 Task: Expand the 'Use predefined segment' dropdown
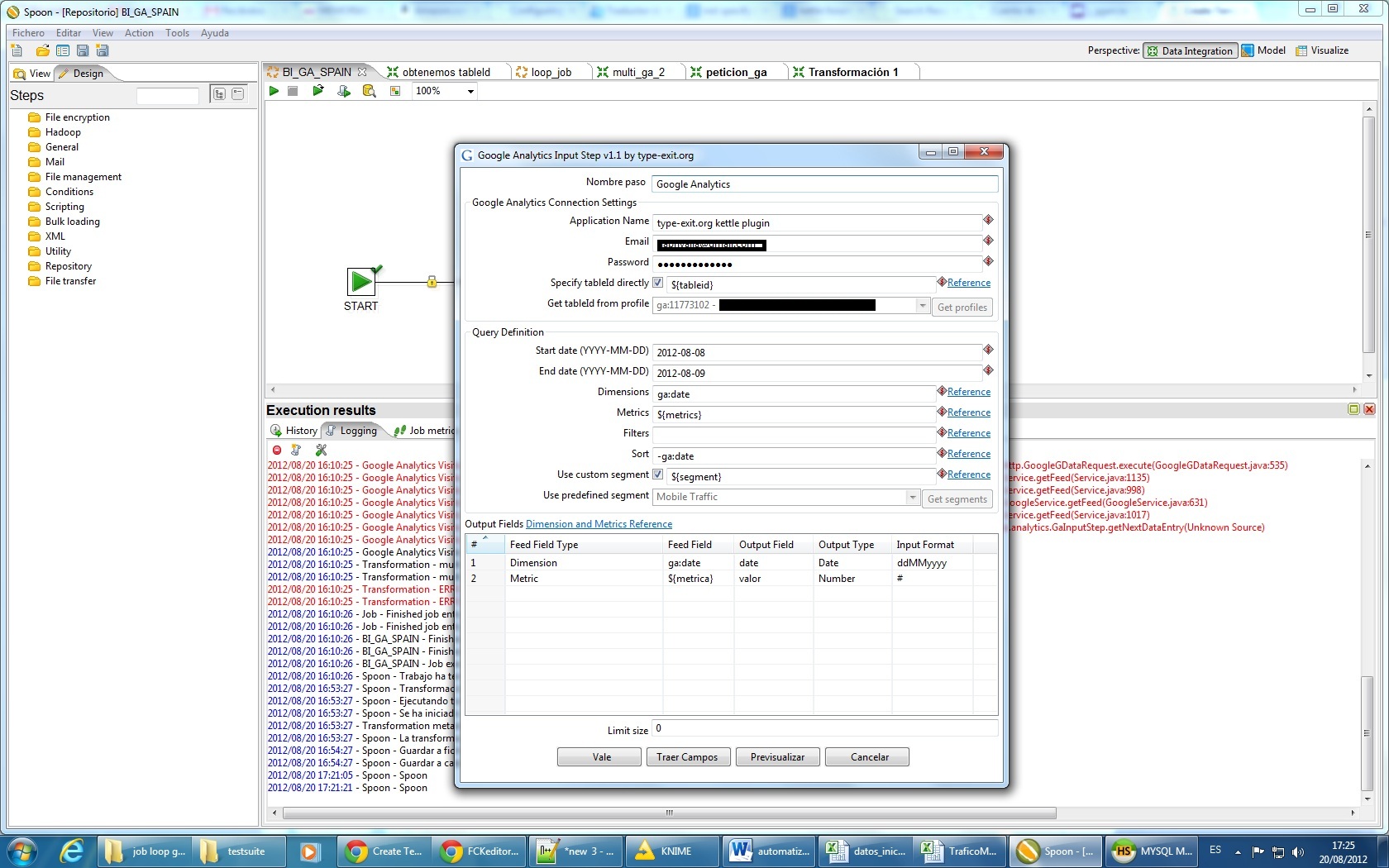point(913,498)
